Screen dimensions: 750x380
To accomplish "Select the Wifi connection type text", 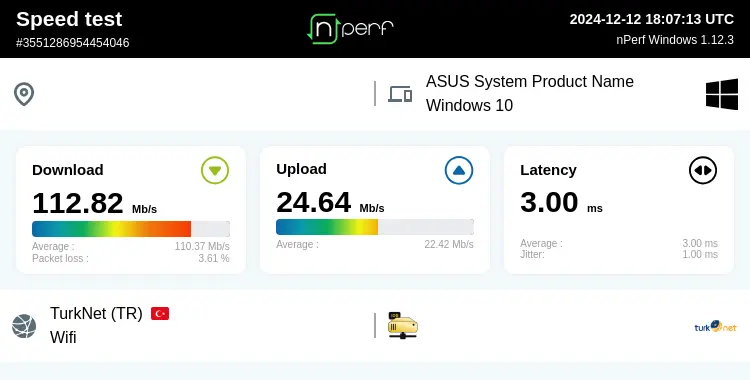I will (63, 337).
